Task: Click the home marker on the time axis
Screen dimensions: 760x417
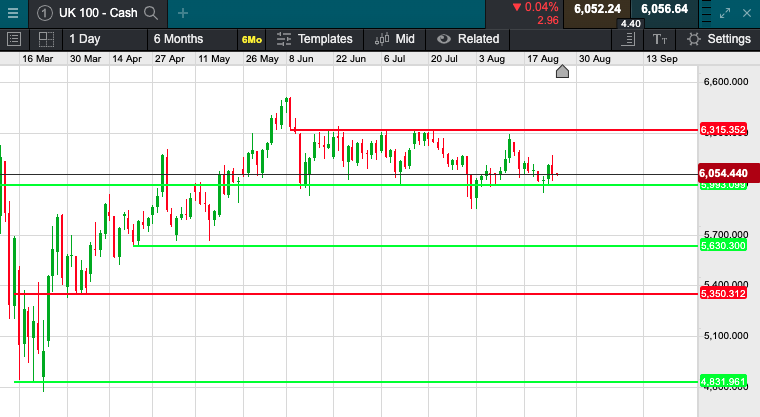Action: click(x=562, y=72)
